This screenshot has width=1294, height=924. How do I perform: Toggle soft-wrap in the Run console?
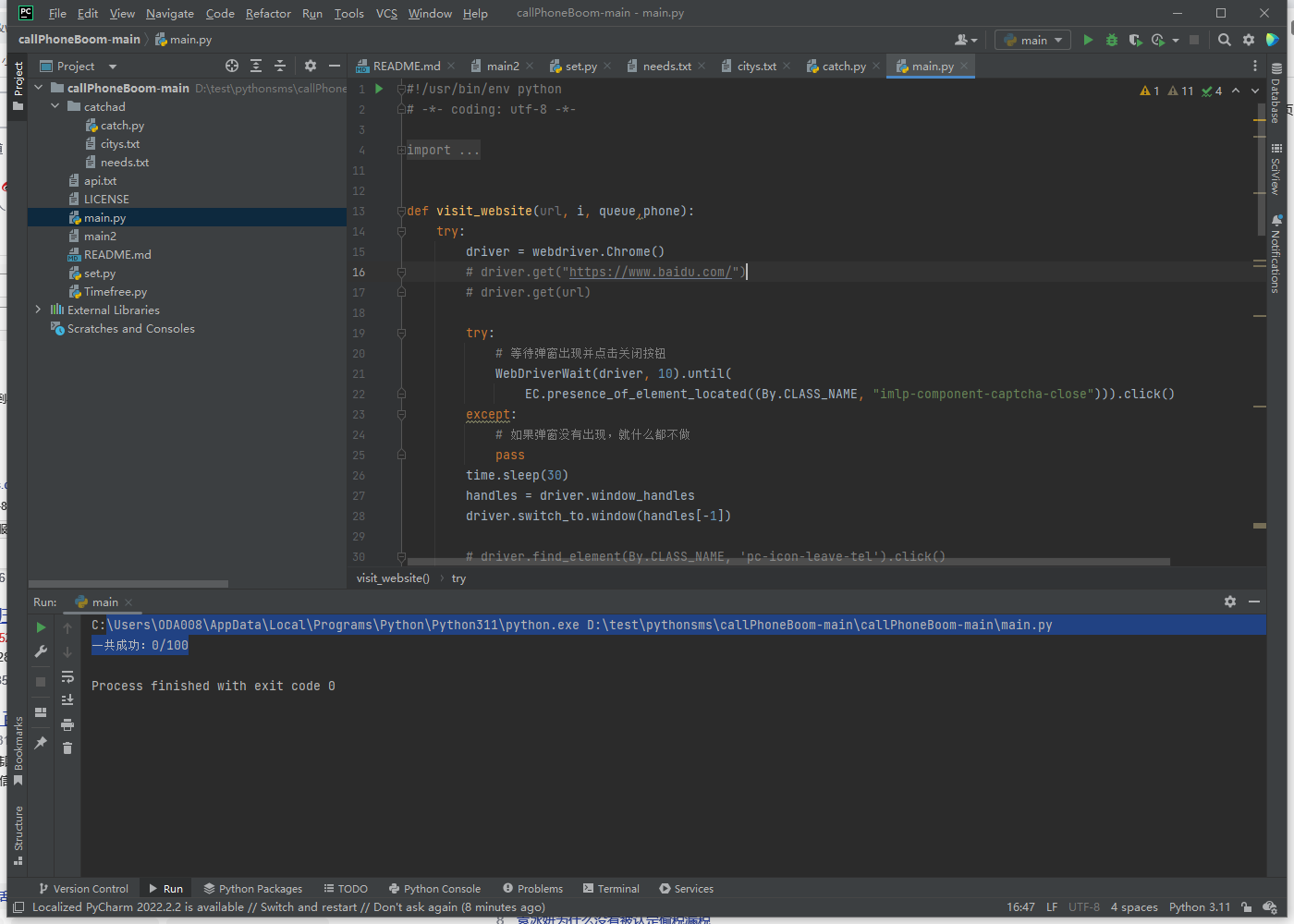click(67, 676)
